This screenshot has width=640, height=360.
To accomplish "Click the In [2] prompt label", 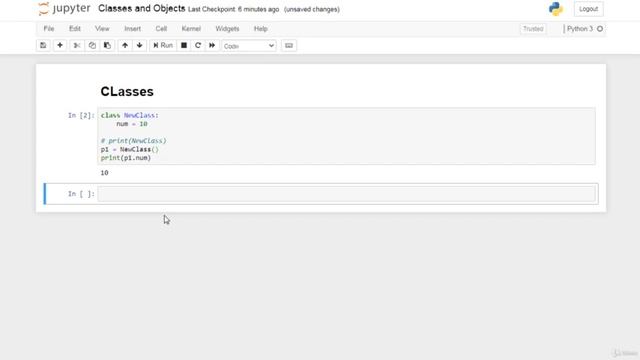I will click(81, 116).
